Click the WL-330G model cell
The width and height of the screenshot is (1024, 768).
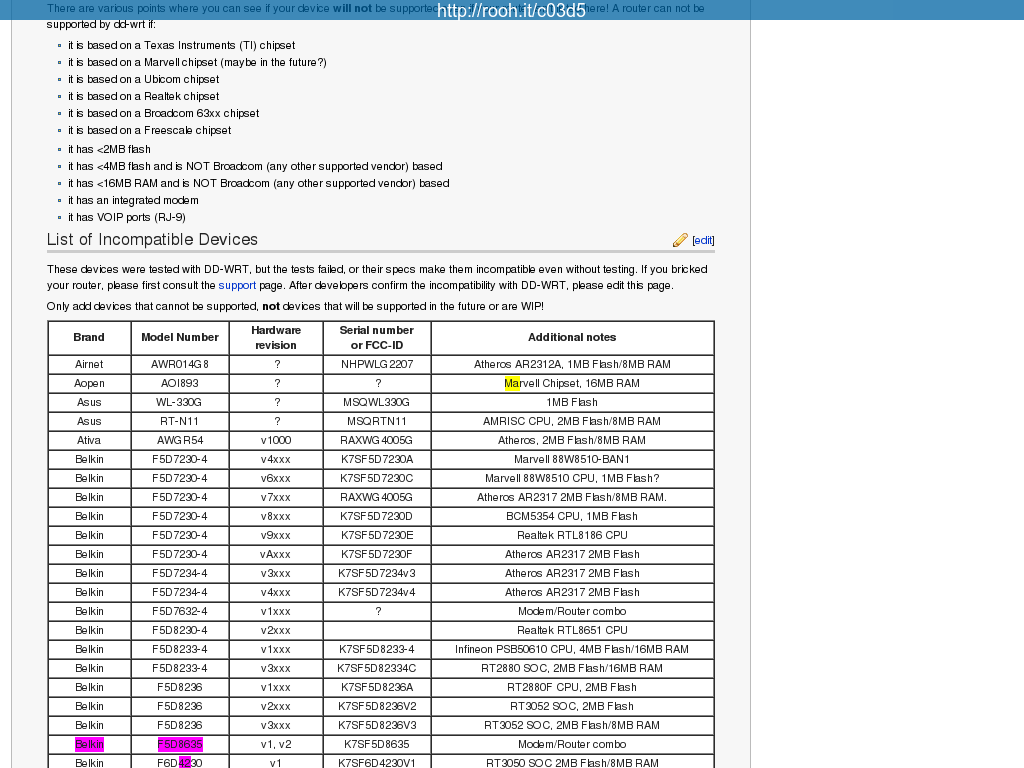(180, 402)
